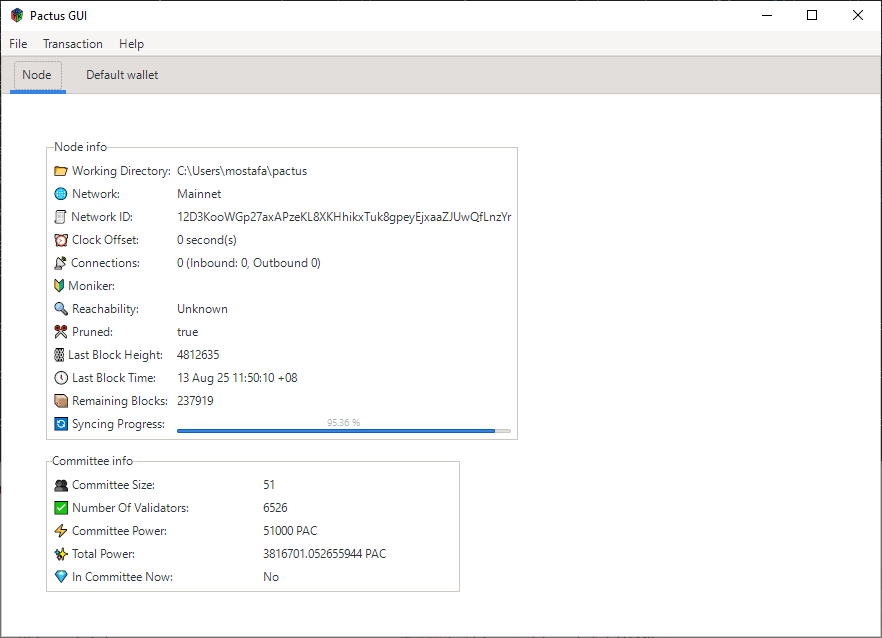This screenshot has height=638, width=882.
Task: Click the 'Working Directory:' label
Action: pos(122,171)
